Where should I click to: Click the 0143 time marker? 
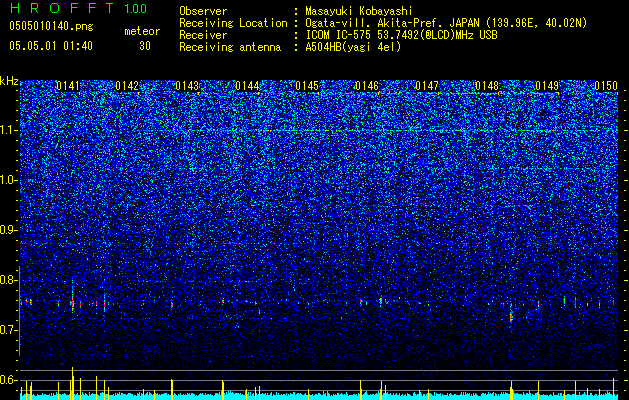187,86
